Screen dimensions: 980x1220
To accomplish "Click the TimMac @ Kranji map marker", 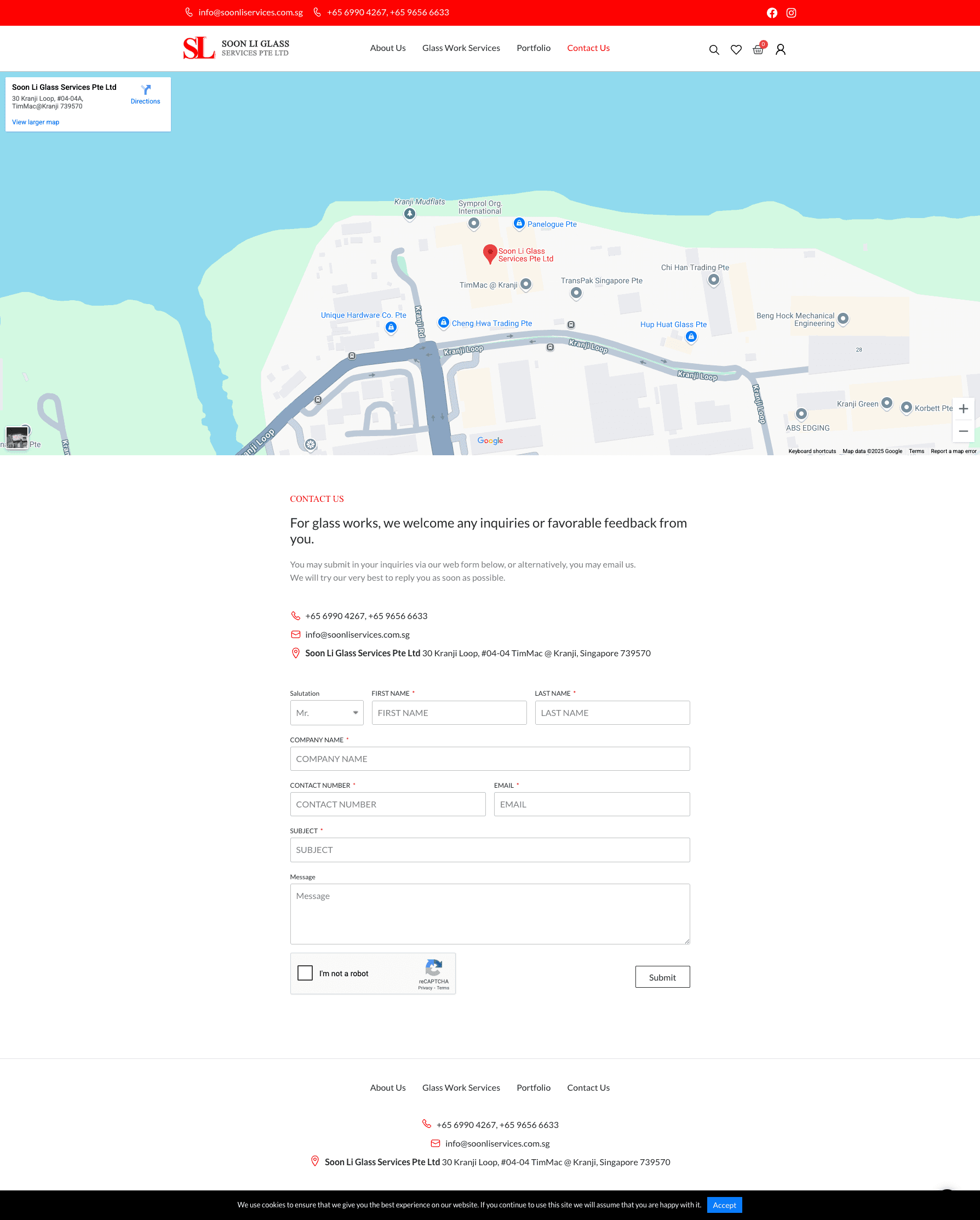I will point(526,284).
